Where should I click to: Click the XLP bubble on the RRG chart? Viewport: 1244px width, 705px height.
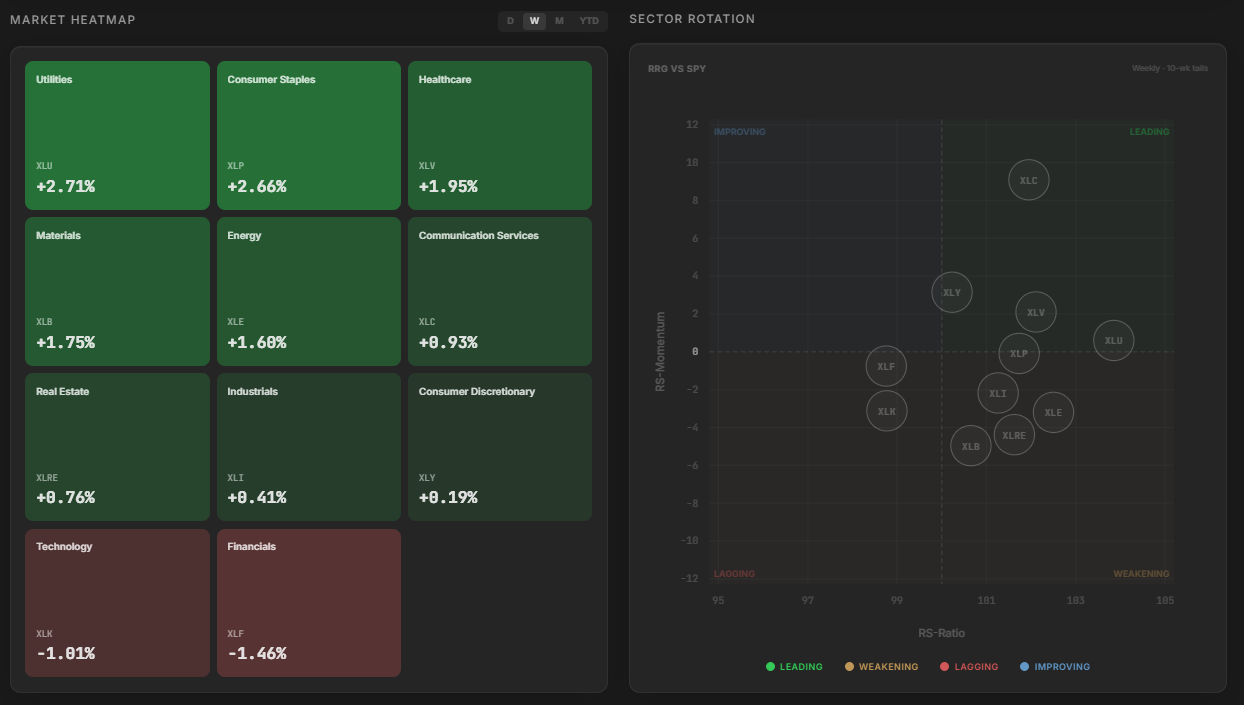1019,353
